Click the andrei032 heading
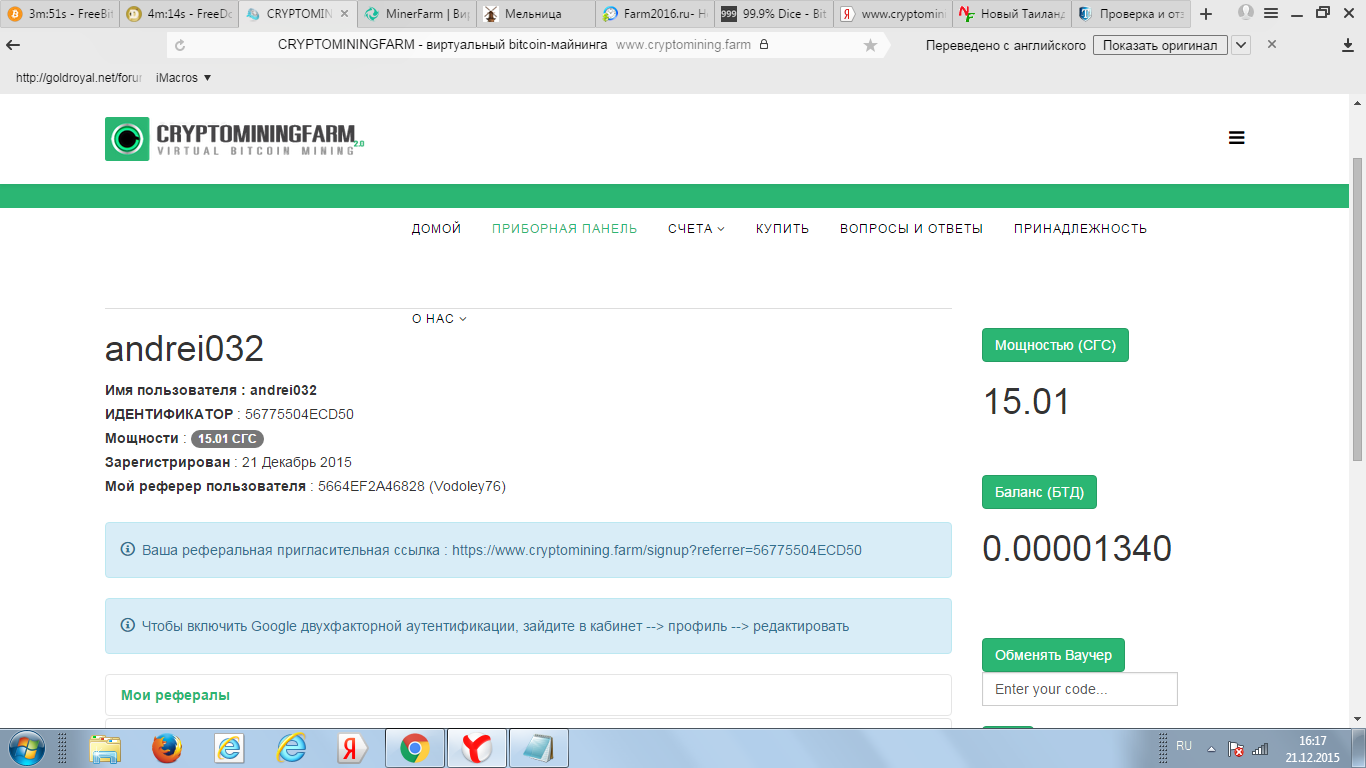 click(x=185, y=349)
